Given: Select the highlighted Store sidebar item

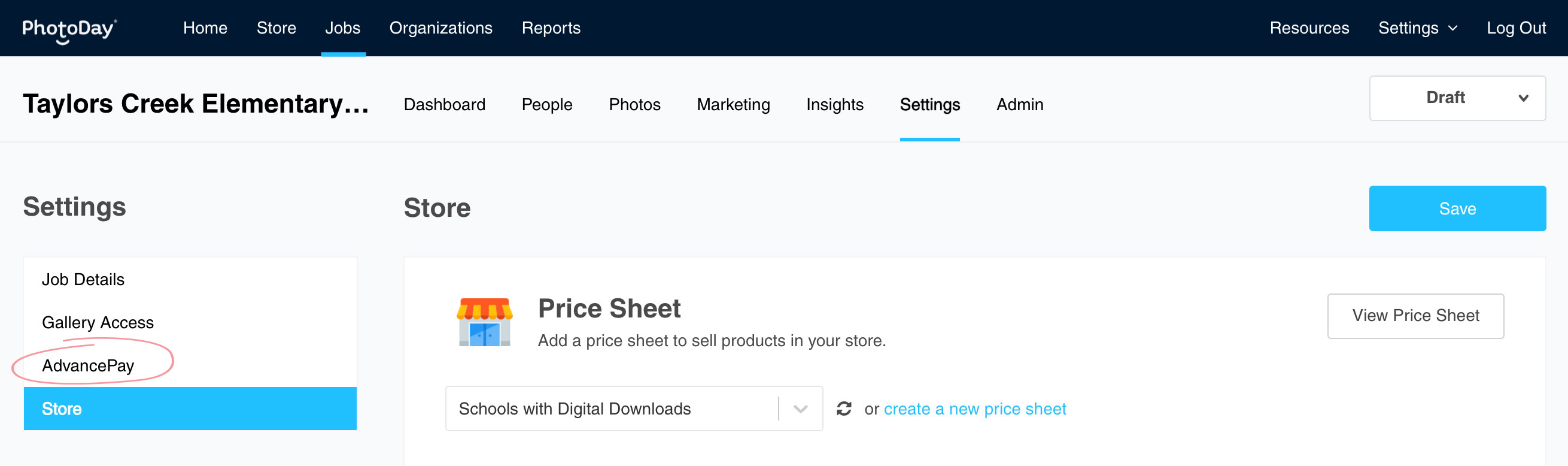Looking at the screenshot, I should [190, 408].
